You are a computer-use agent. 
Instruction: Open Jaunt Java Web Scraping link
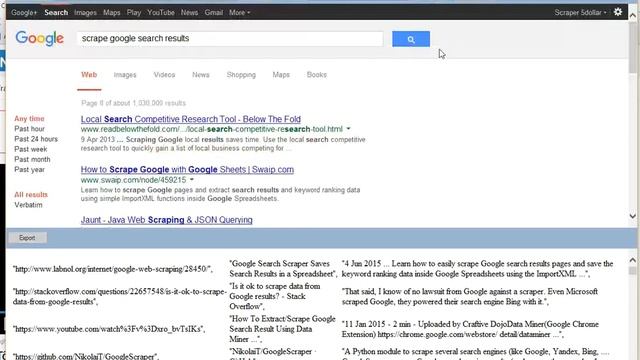point(167,220)
